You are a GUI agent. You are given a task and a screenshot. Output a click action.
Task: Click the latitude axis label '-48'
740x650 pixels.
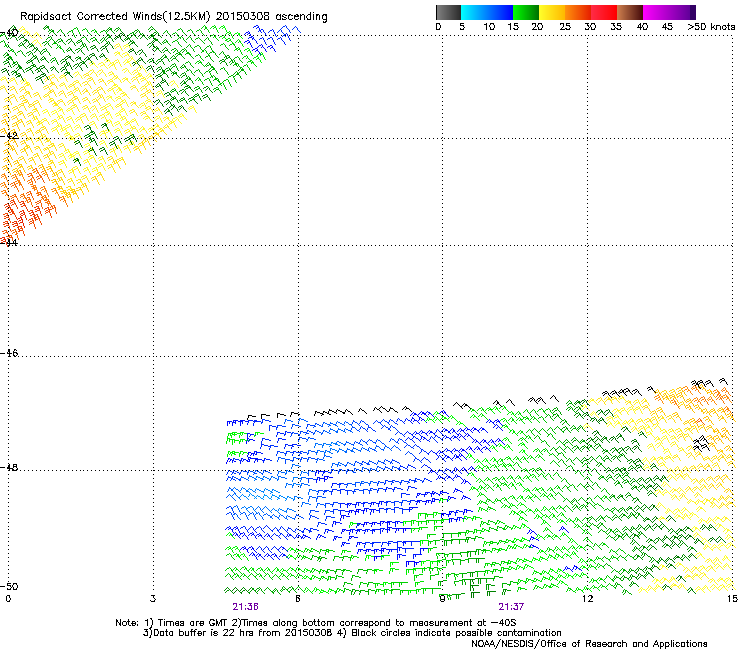(x=9, y=467)
